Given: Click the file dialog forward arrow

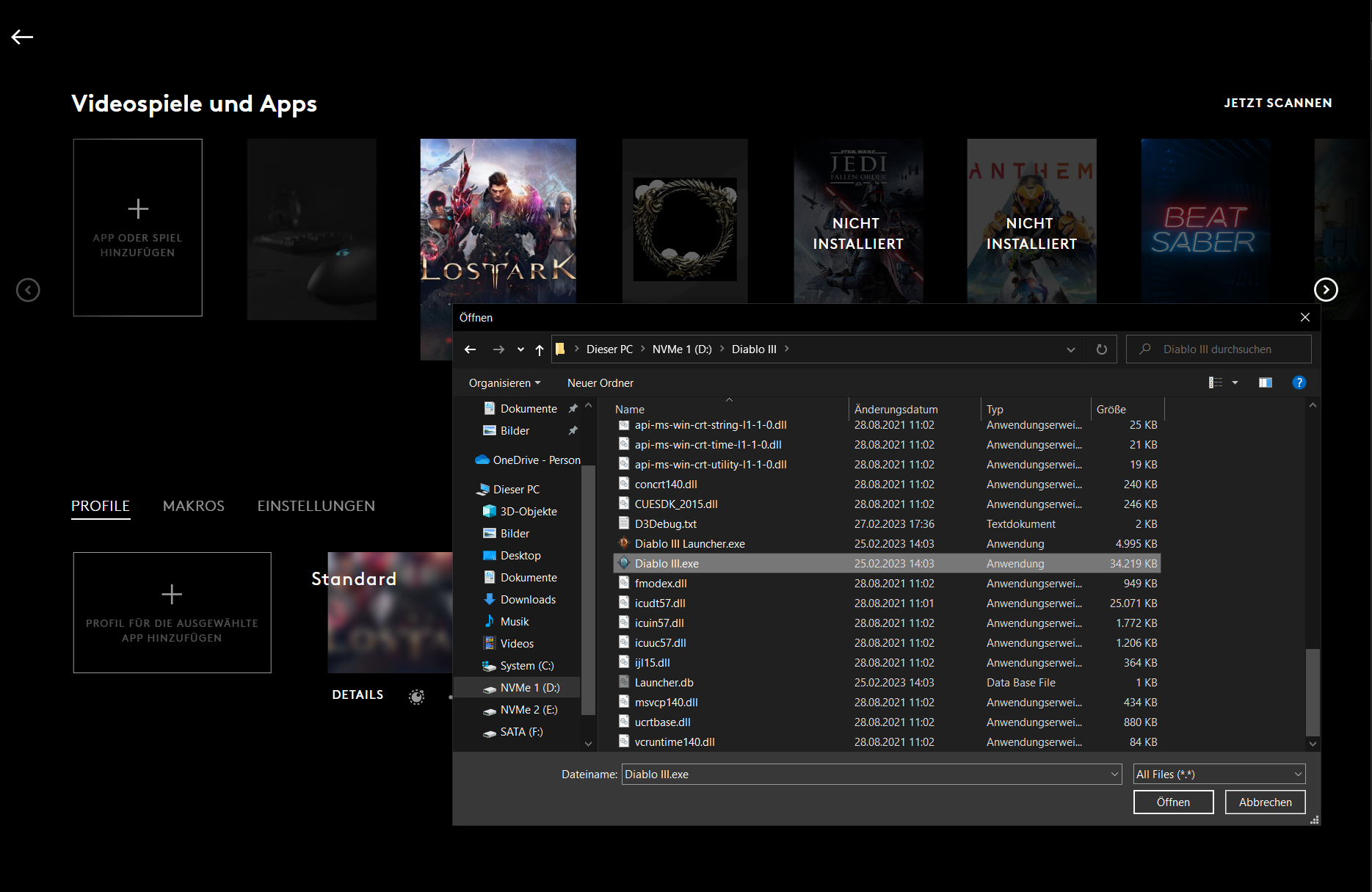Looking at the screenshot, I should click(x=498, y=349).
